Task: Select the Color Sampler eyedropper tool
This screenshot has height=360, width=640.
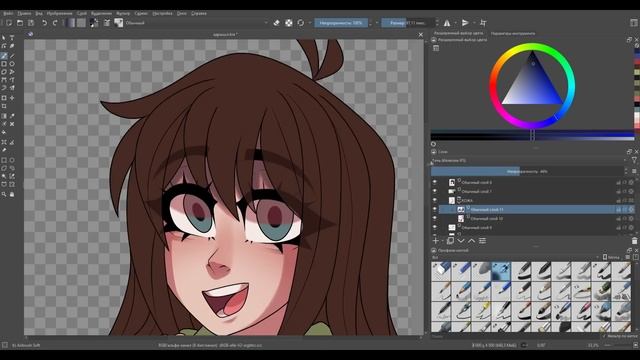Action: [12, 116]
